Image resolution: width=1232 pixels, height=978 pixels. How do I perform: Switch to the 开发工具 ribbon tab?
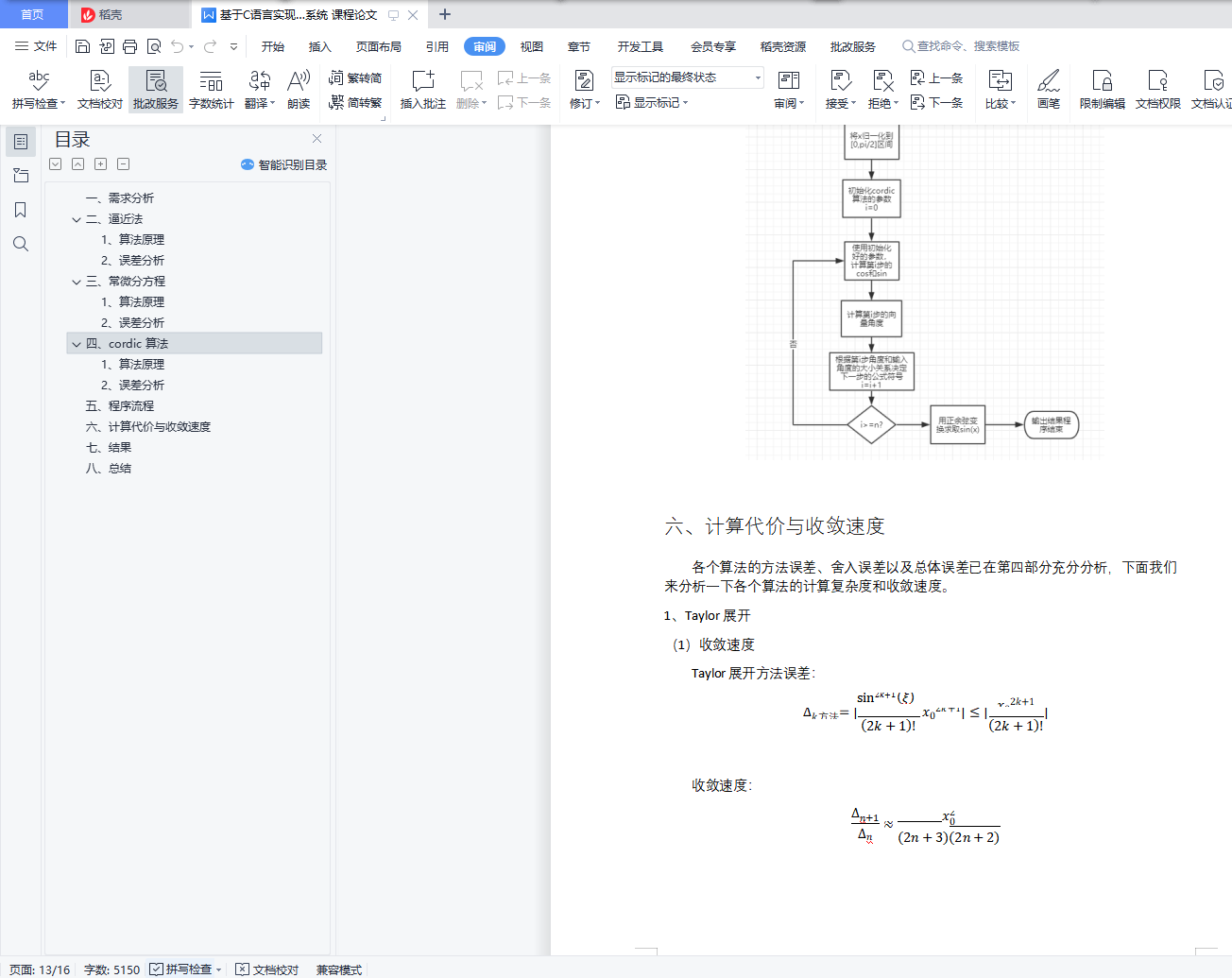pyautogui.click(x=641, y=46)
